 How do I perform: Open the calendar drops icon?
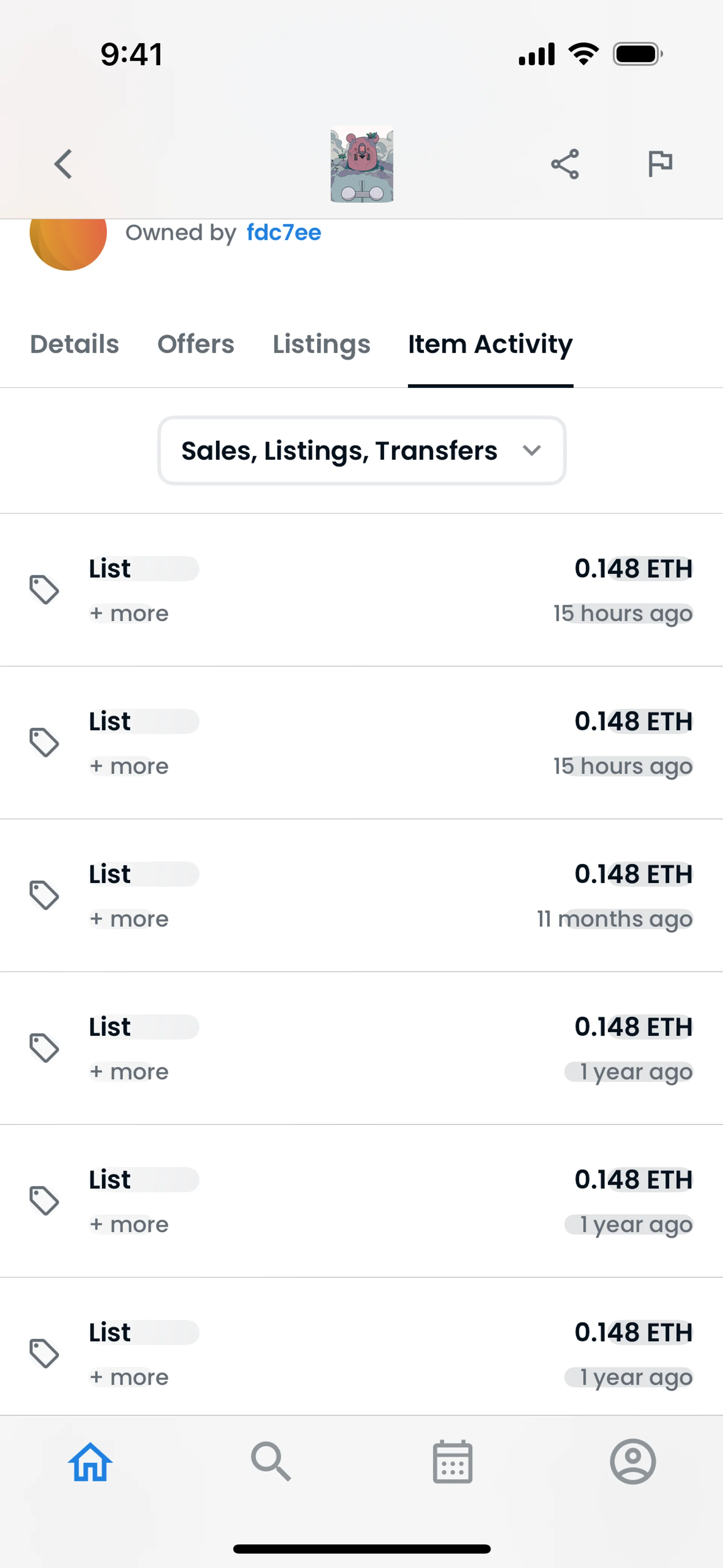[452, 1462]
